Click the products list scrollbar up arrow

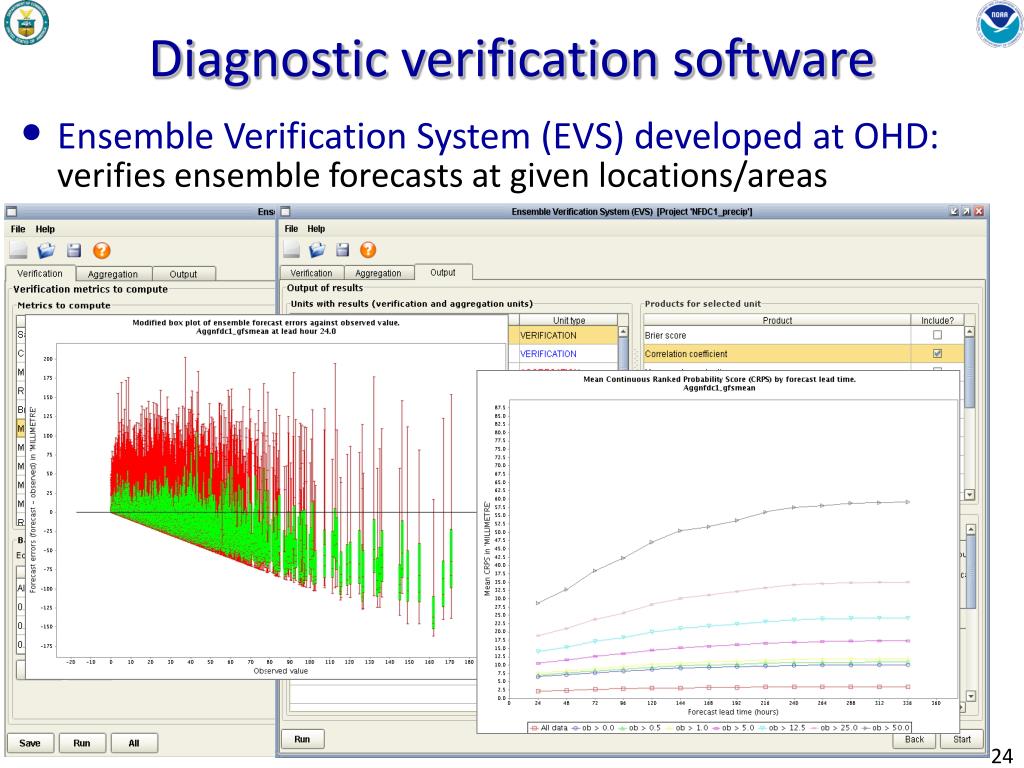coord(970,332)
